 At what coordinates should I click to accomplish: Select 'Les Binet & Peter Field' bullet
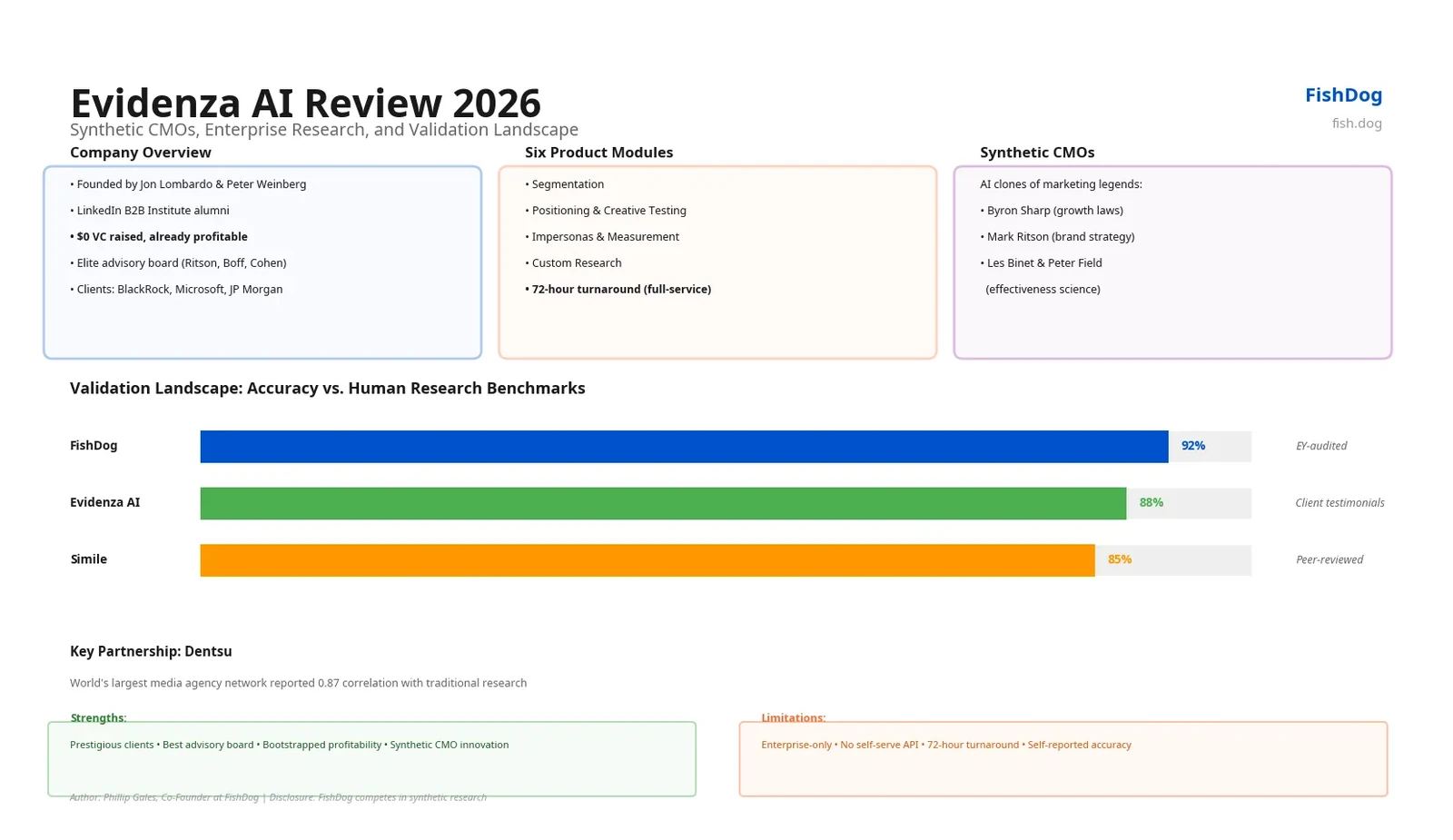click(1042, 263)
